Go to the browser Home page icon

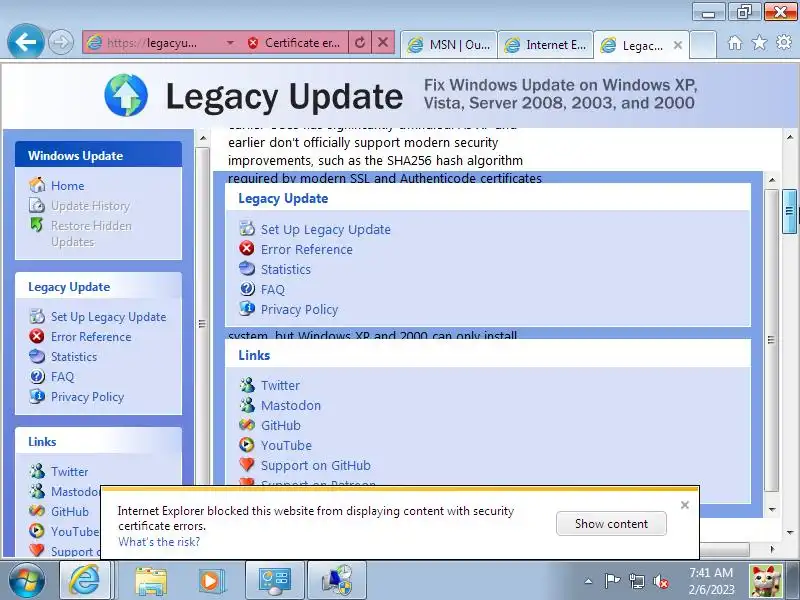735,43
